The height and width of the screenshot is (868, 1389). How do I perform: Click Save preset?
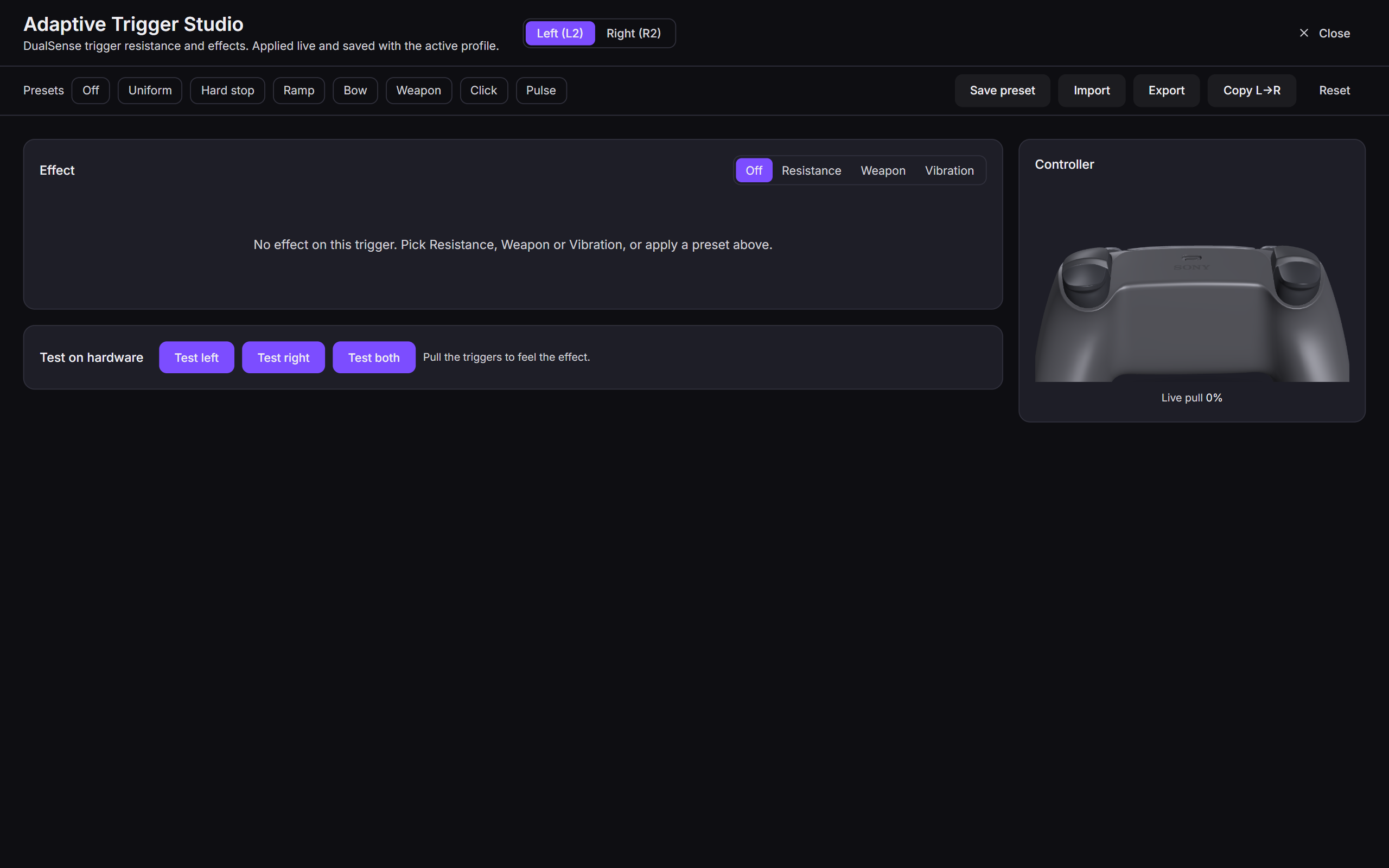click(1003, 91)
